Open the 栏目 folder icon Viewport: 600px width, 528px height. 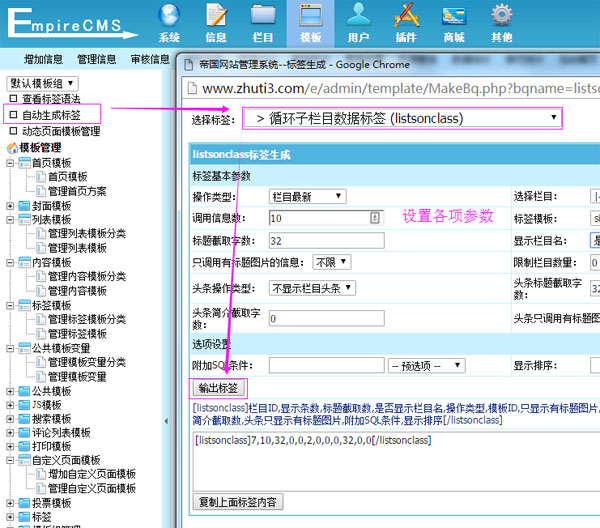click(263, 15)
